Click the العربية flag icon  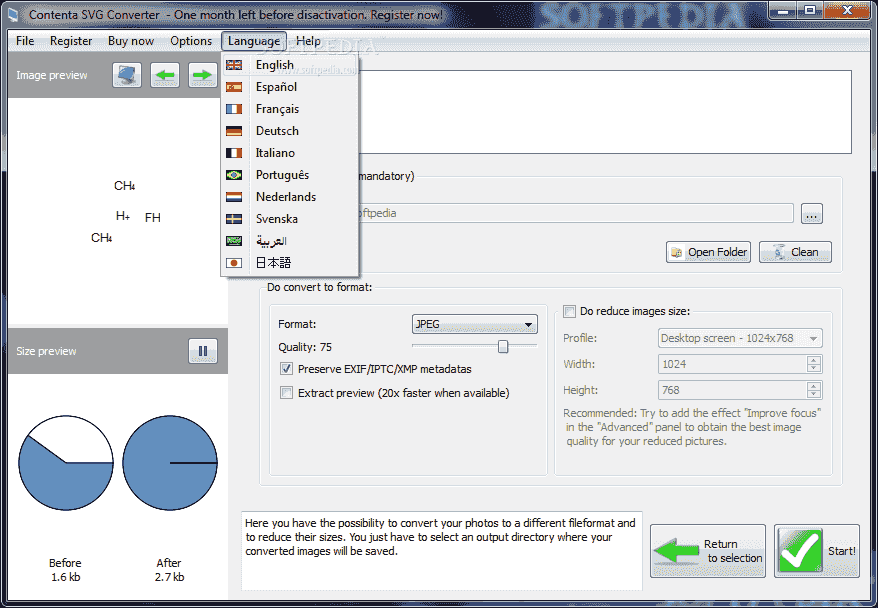pos(235,240)
